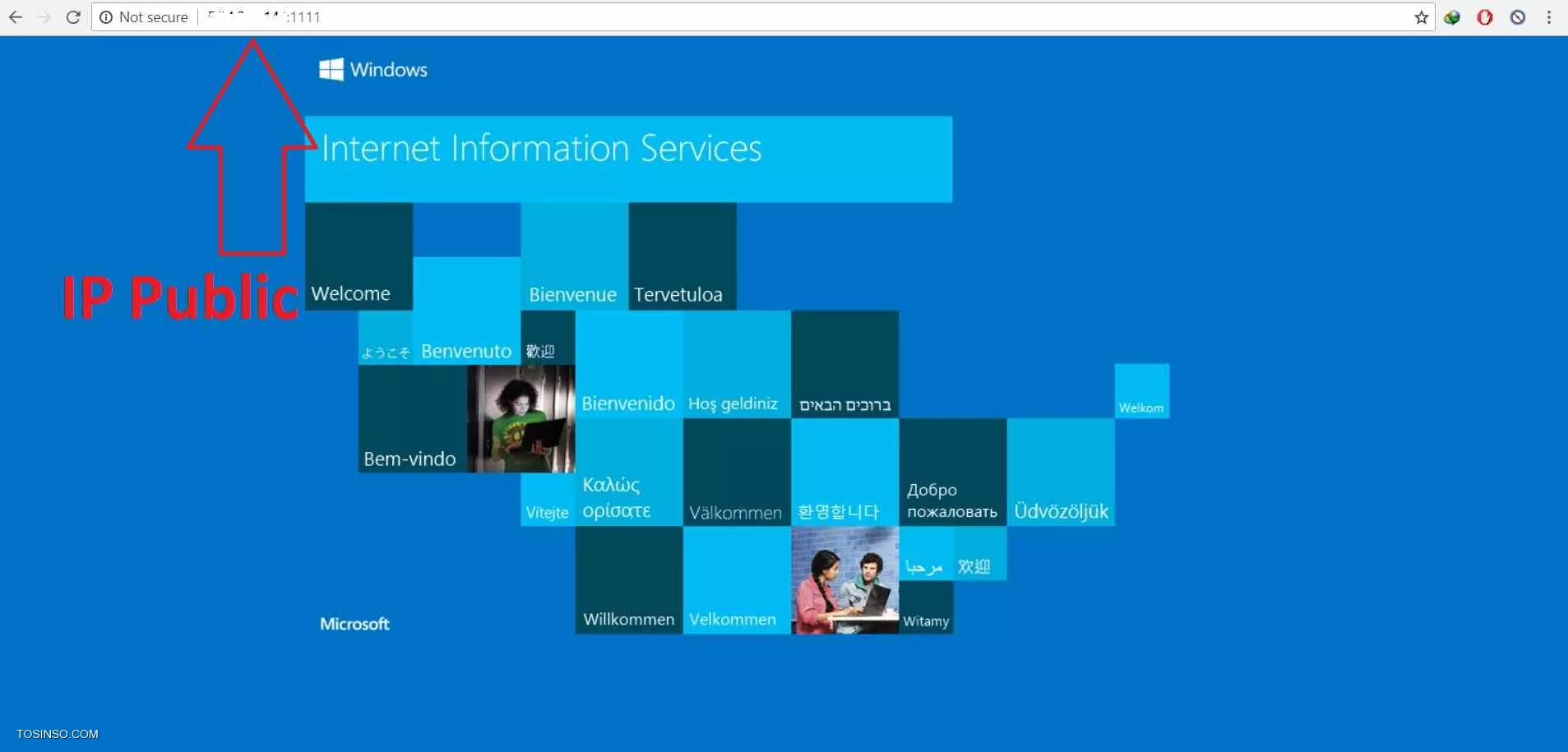1568x752 pixels.
Task: Click the Bienvenido tile
Action: click(x=629, y=364)
